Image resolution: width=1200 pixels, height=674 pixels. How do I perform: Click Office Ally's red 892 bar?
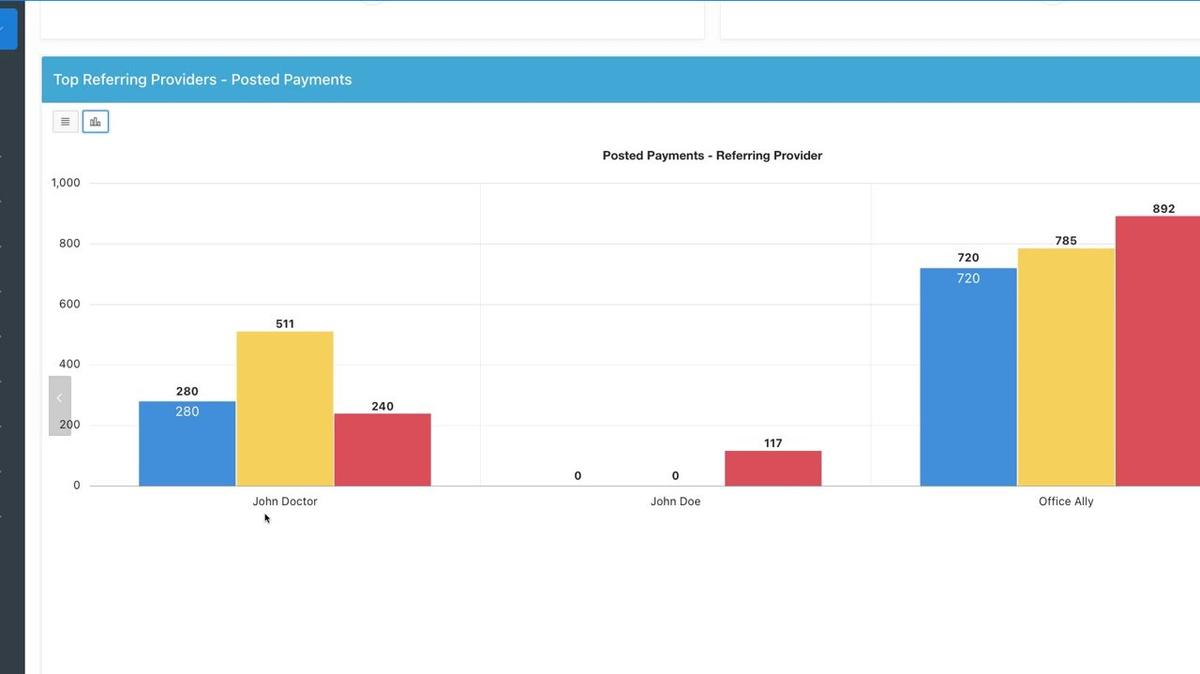pyautogui.click(x=1160, y=350)
